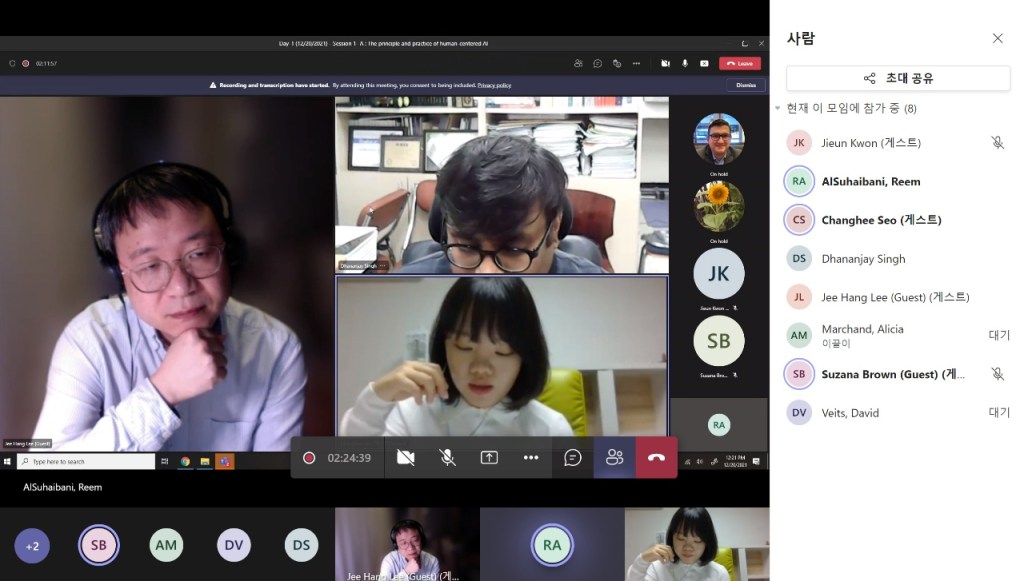Open the share screen tray

click(x=489, y=457)
